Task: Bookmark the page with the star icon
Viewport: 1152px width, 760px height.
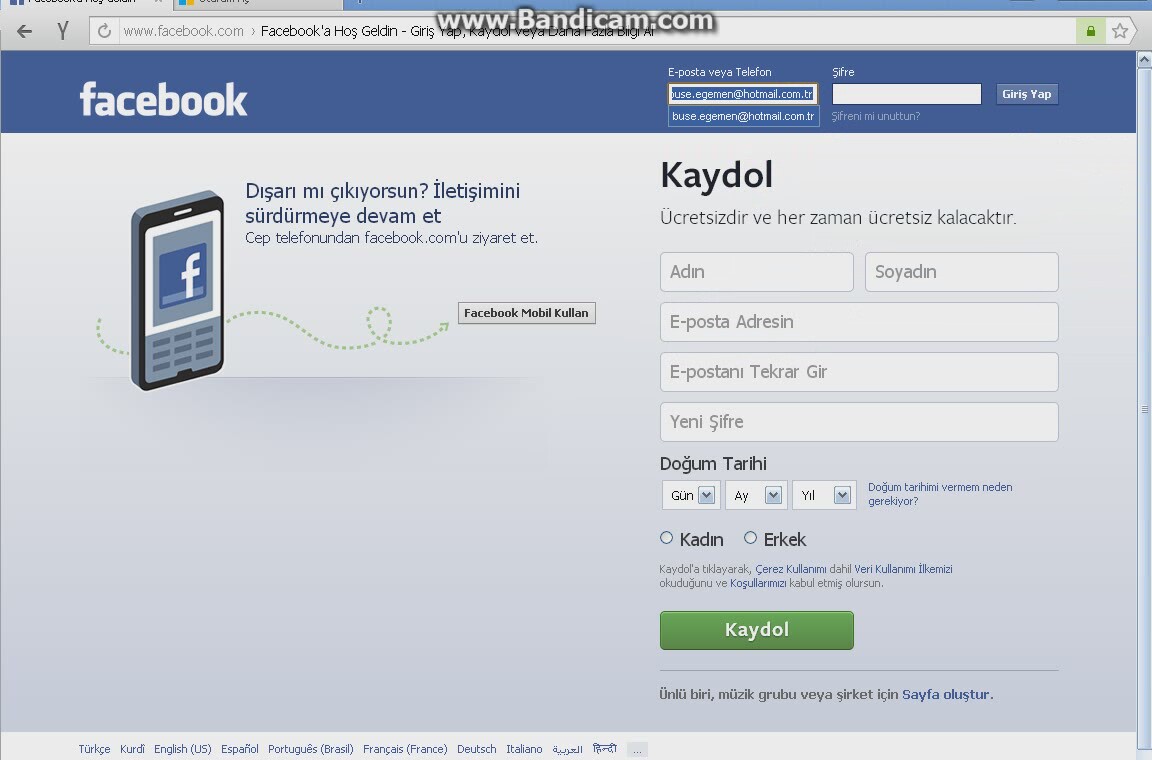Action: coord(1120,31)
